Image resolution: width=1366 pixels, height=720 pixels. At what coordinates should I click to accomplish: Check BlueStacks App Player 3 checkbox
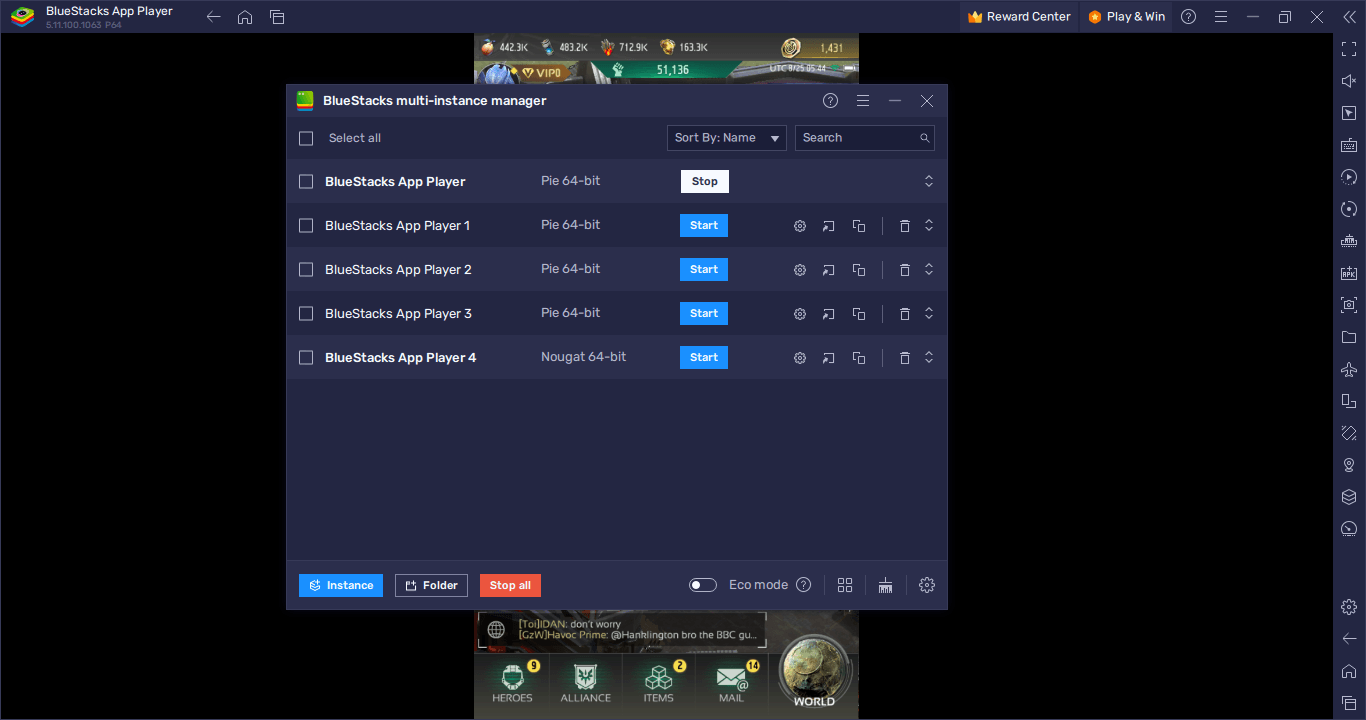[x=306, y=314]
